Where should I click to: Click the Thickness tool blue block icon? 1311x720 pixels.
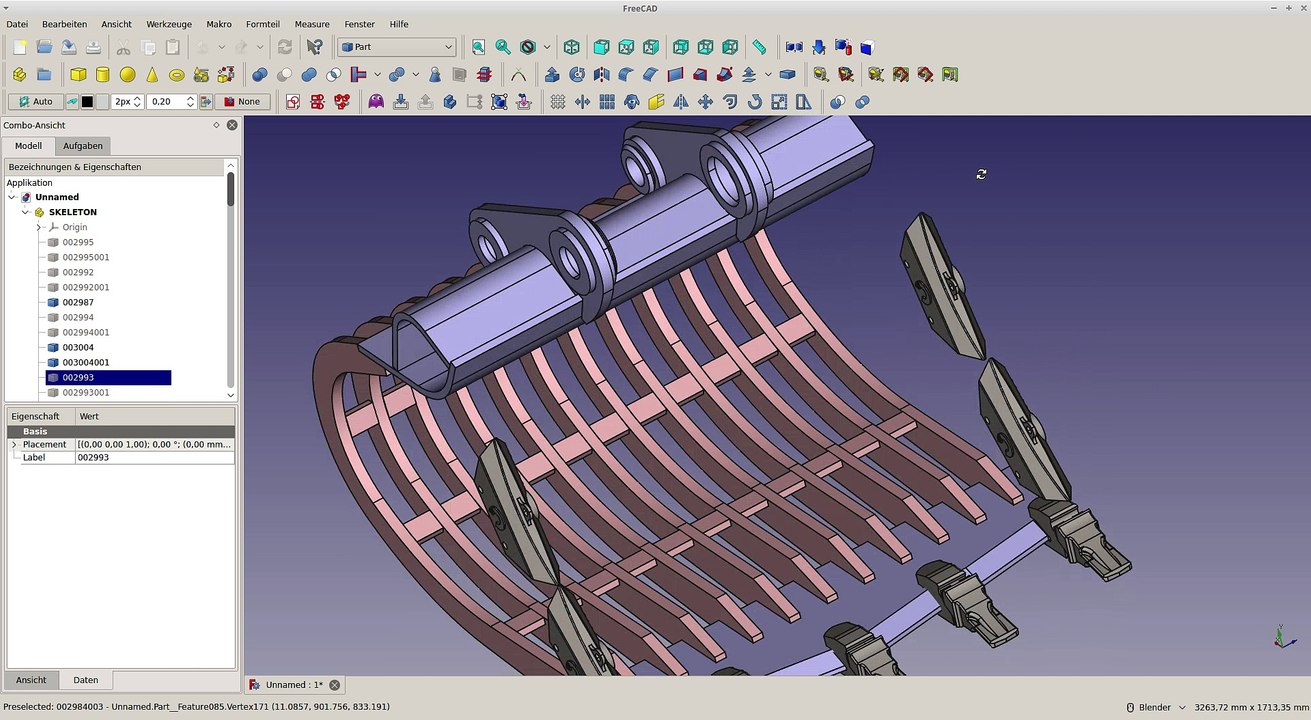(787, 74)
